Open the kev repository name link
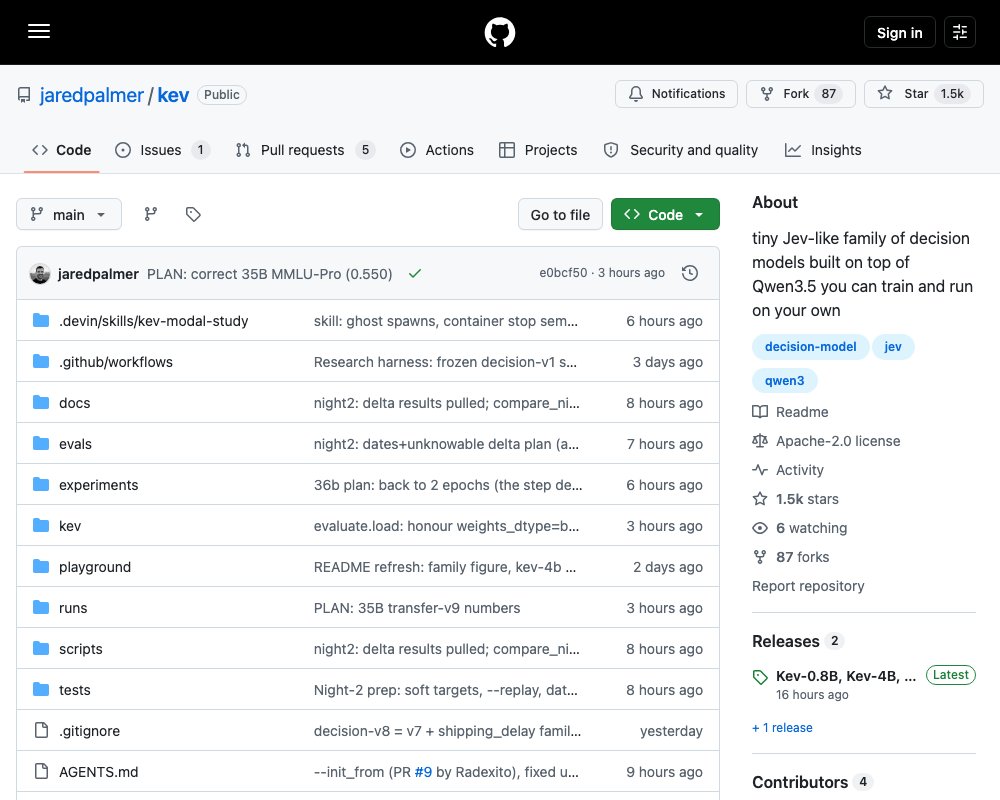The image size is (1000, 800). pyautogui.click(x=173, y=95)
